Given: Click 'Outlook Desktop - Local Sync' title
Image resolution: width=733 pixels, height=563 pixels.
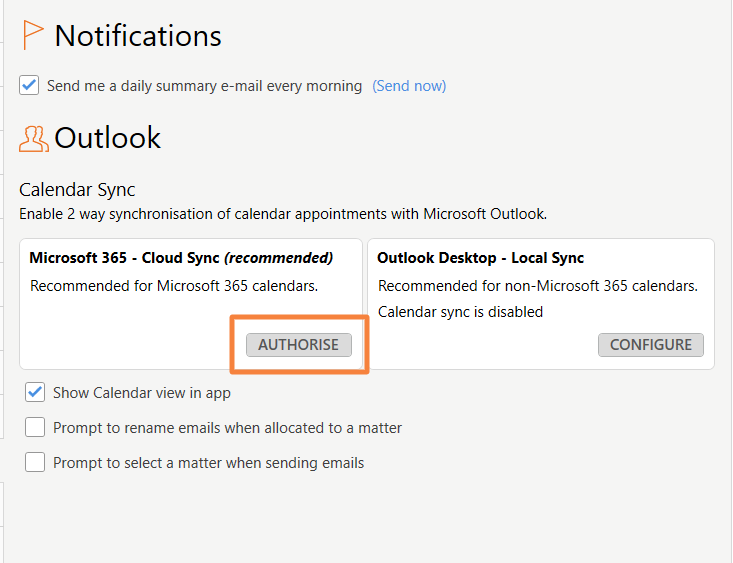Looking at the screenshot, I should point(481,258).
